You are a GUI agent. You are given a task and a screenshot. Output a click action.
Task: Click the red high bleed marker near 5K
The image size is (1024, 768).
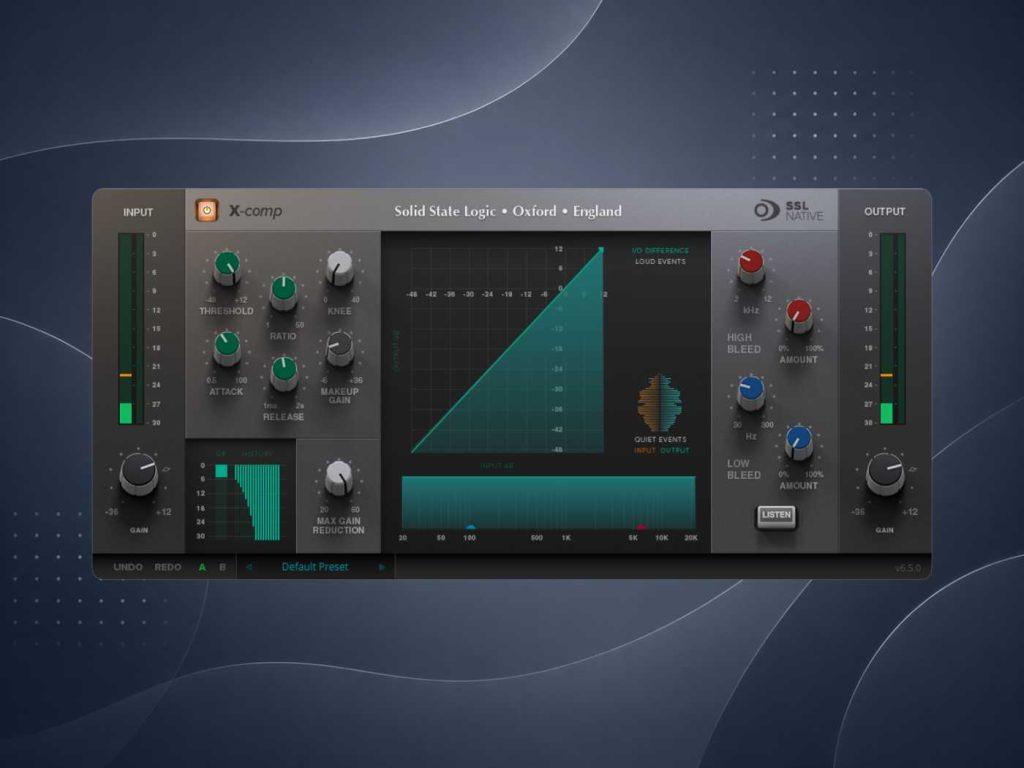(x=641, y=526)
